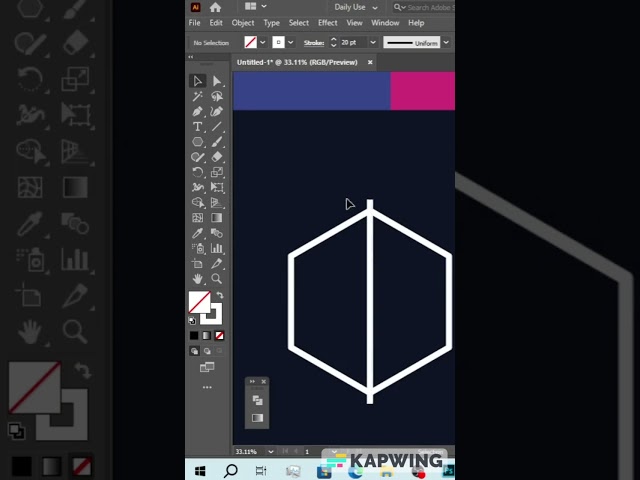This screenshot has height=480, width=640.
Task: Activate the Slice tool
Action: (217, 264)
